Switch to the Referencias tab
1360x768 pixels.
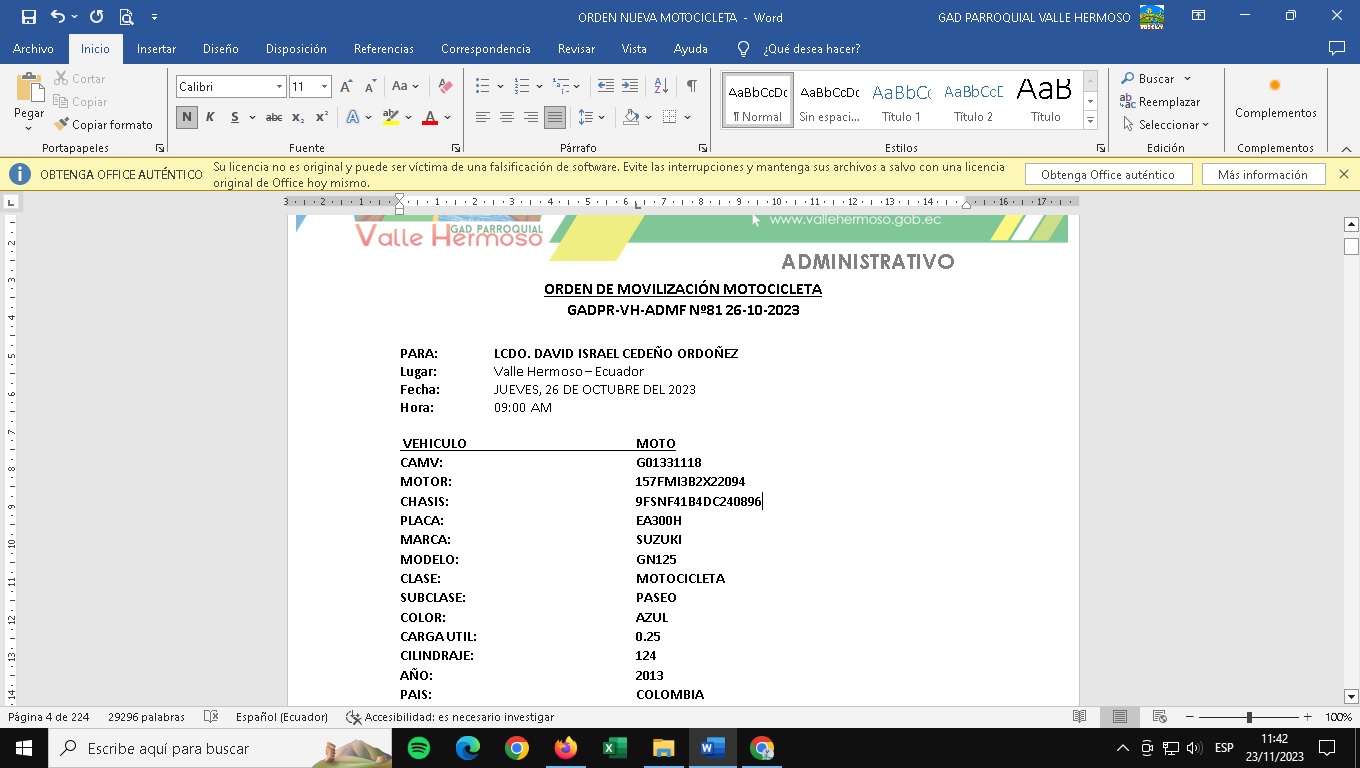pyautogui.click(x=383, y=49)
